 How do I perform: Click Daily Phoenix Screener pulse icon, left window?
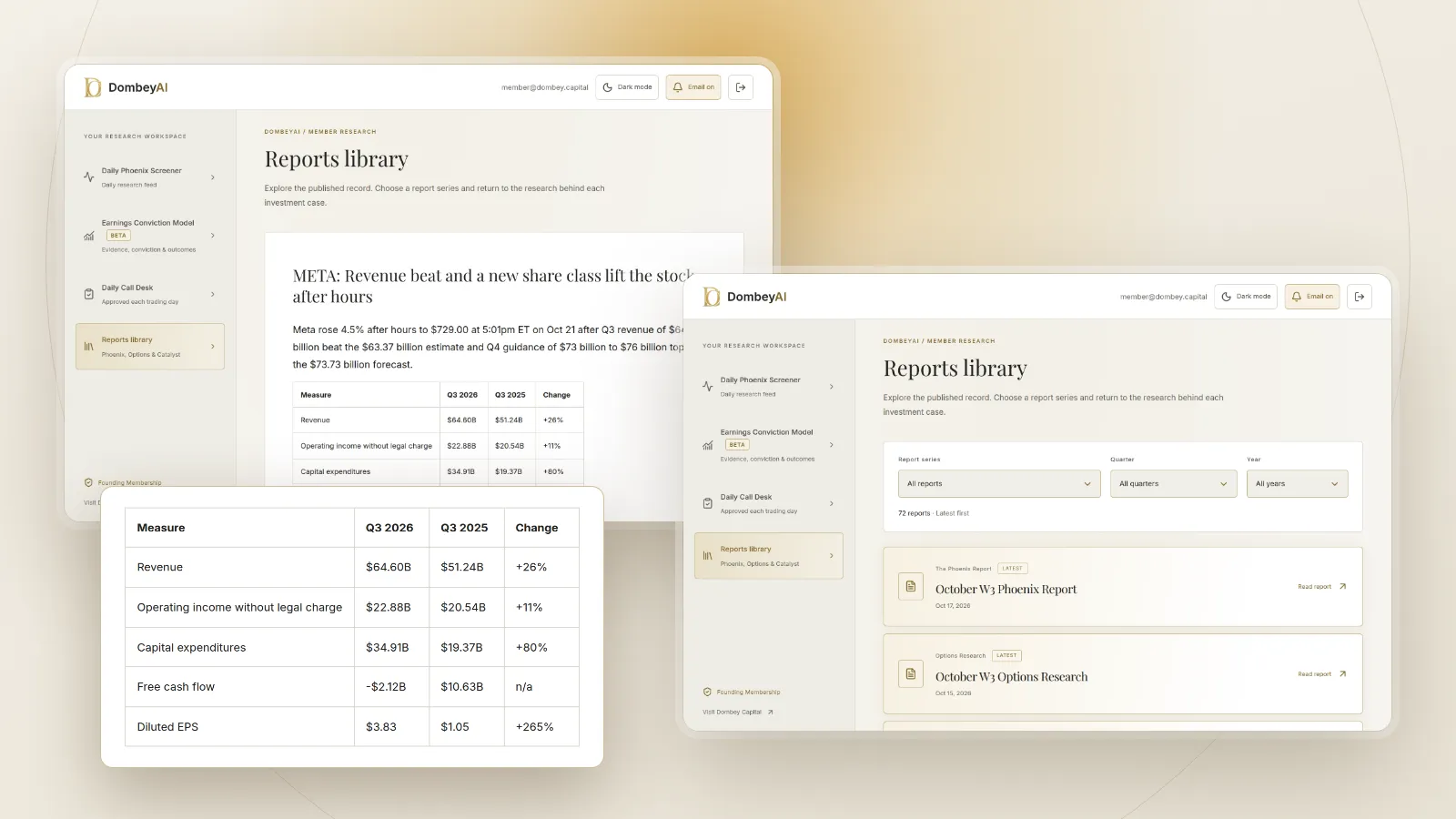click(x=89, y=177)
